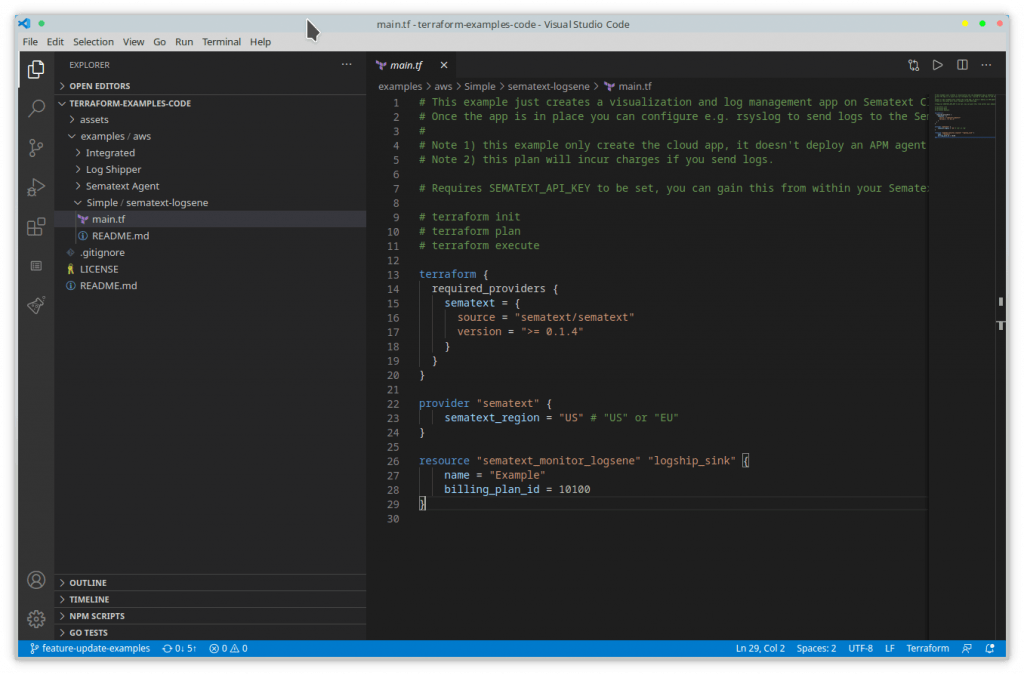Click the Accounts icon in activity bar
The width and height of the screenshot is (1024, 675).
click(36, 580)
